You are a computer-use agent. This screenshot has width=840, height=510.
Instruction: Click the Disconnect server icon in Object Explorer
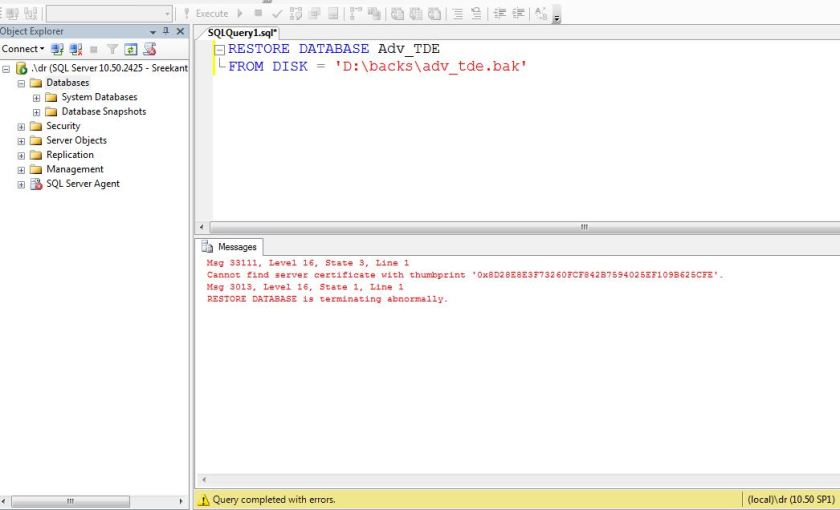pyautogui.click(x=75, y=49)
